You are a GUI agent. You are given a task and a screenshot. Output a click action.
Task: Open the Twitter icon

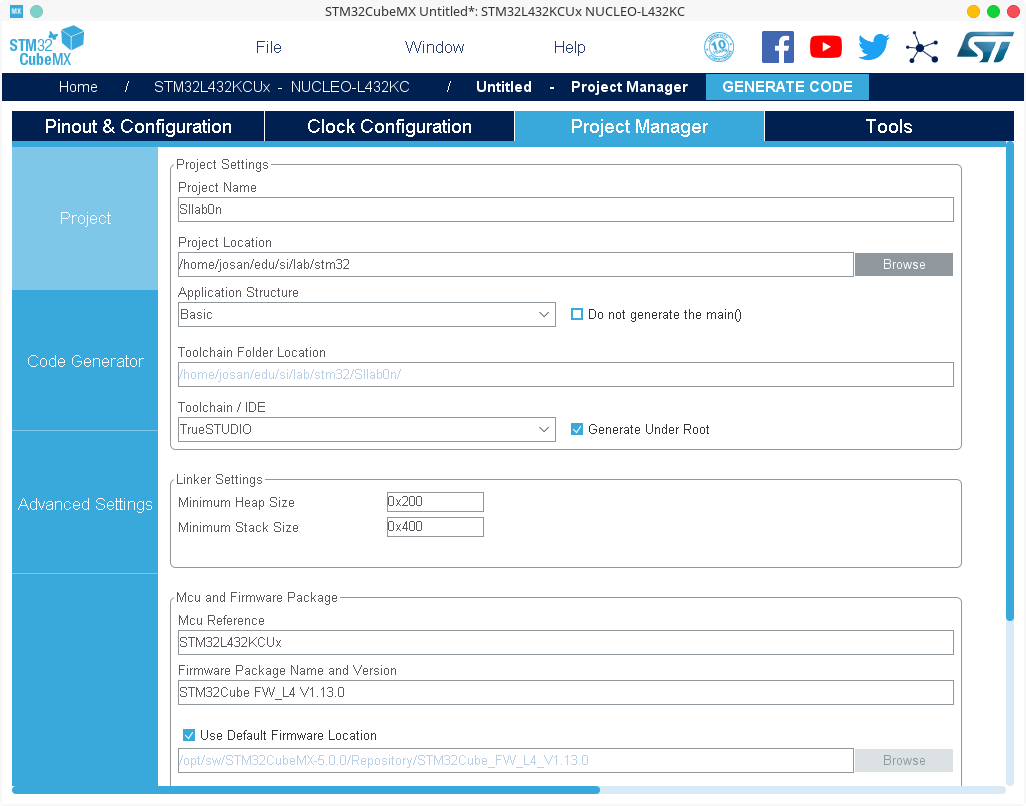tap(874, 47)
